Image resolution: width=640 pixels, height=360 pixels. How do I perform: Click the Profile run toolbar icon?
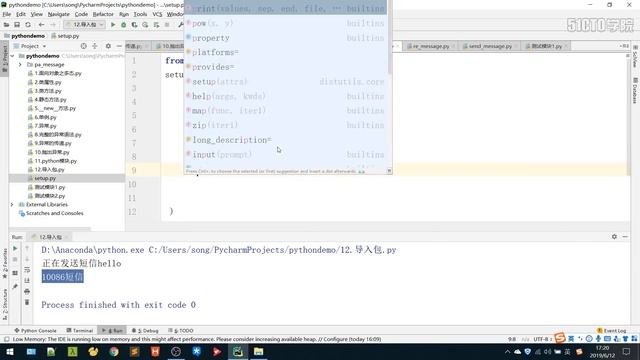pos(145,25)
